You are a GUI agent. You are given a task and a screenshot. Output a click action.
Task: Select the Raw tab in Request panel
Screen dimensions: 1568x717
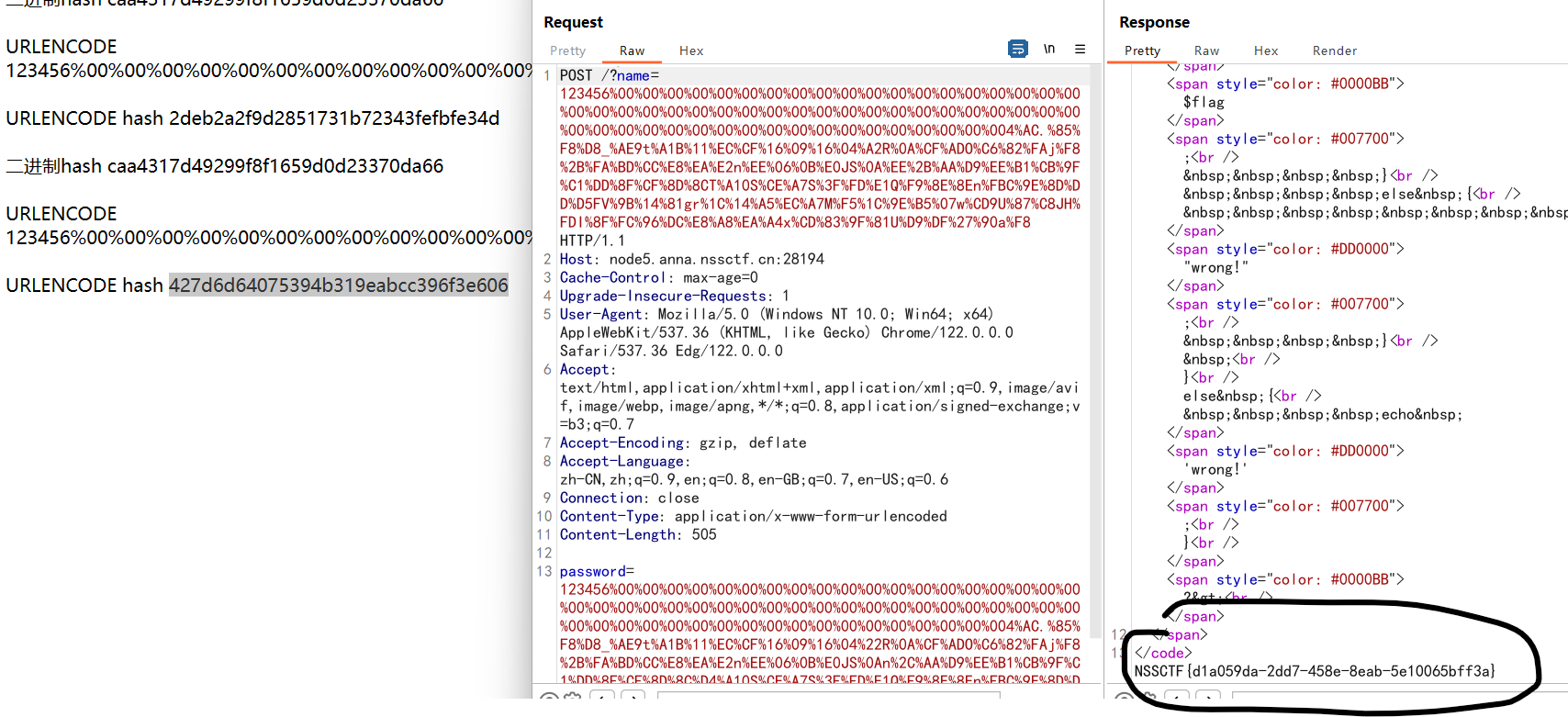(x=632, y=50)
